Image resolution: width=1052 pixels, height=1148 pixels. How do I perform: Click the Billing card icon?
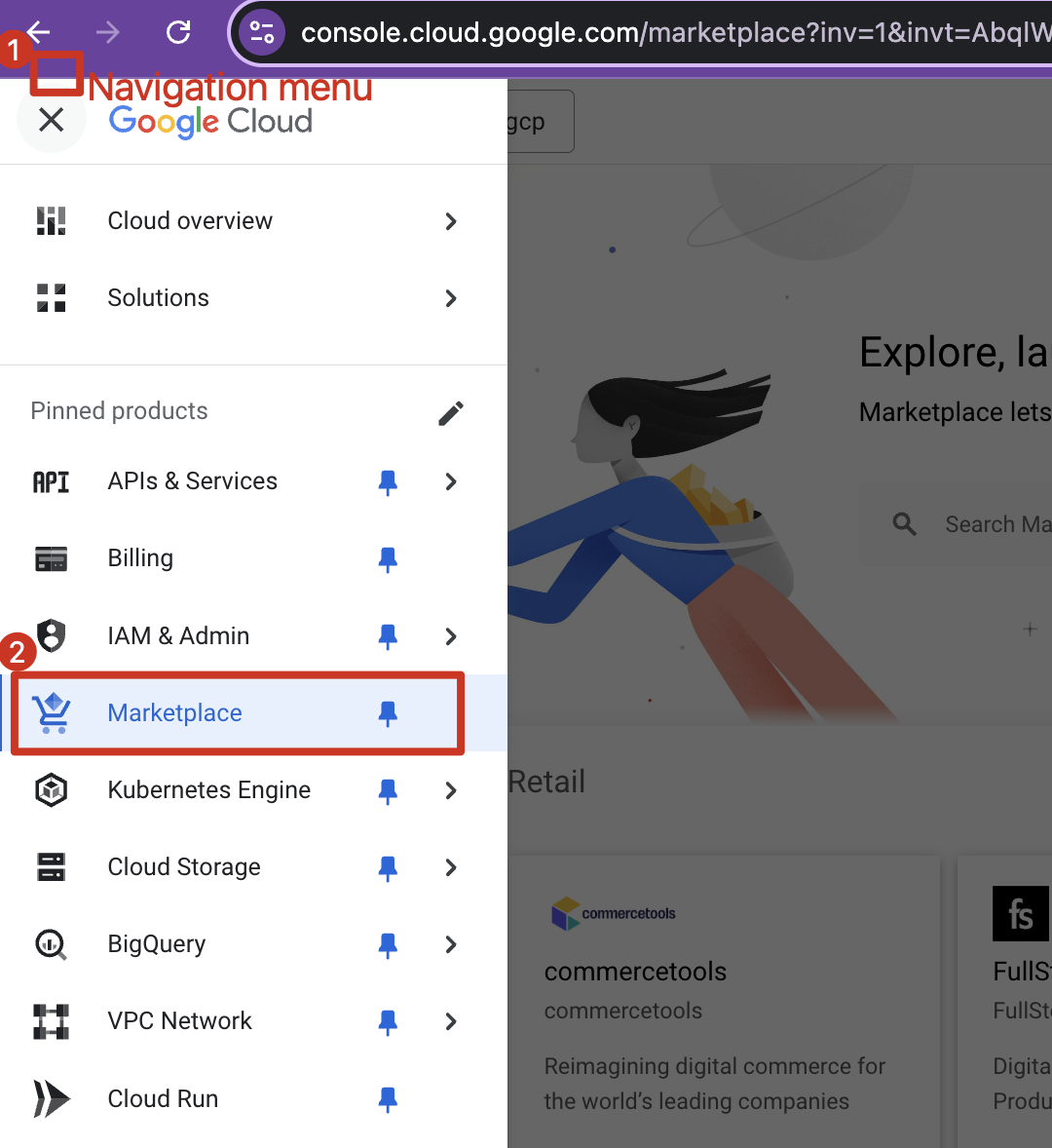point(51,558)
